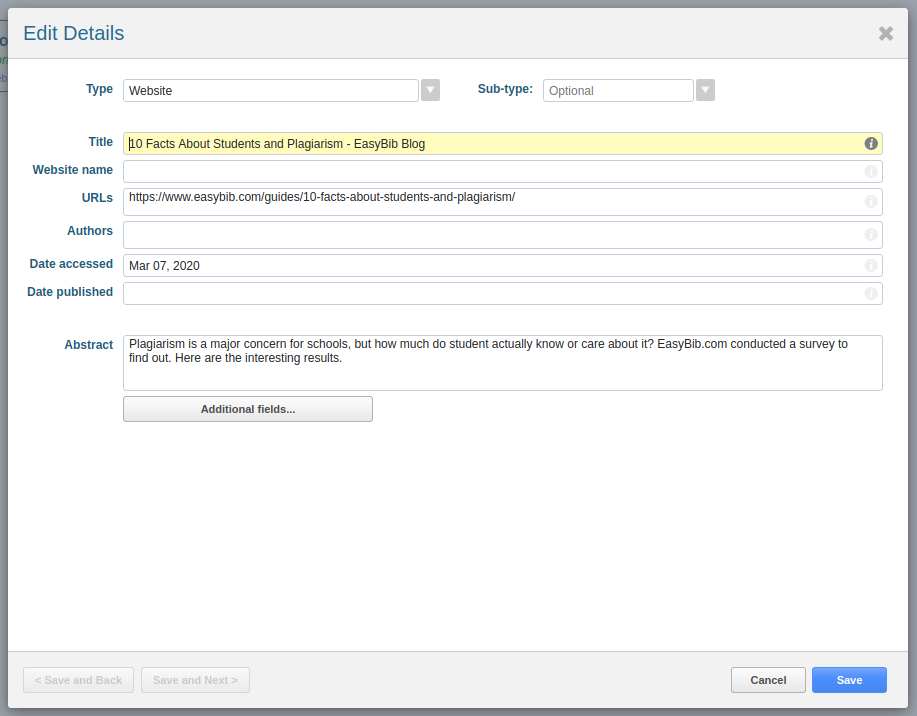Click into the Authors field

[x=502, y=235]
